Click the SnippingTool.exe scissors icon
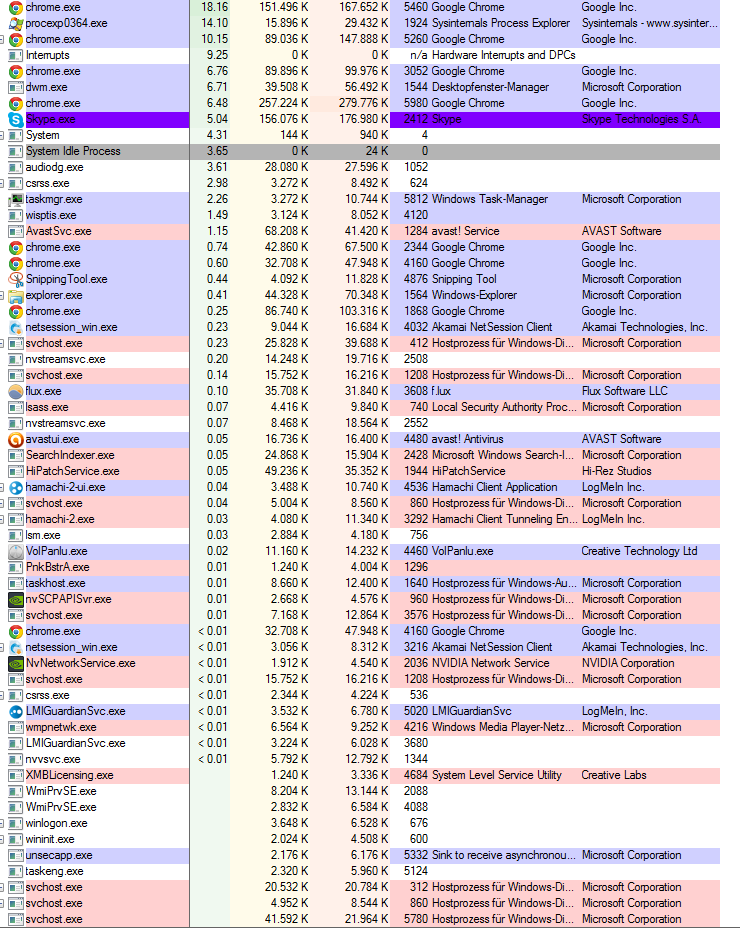The image size is (740, 928). point(16,279)
